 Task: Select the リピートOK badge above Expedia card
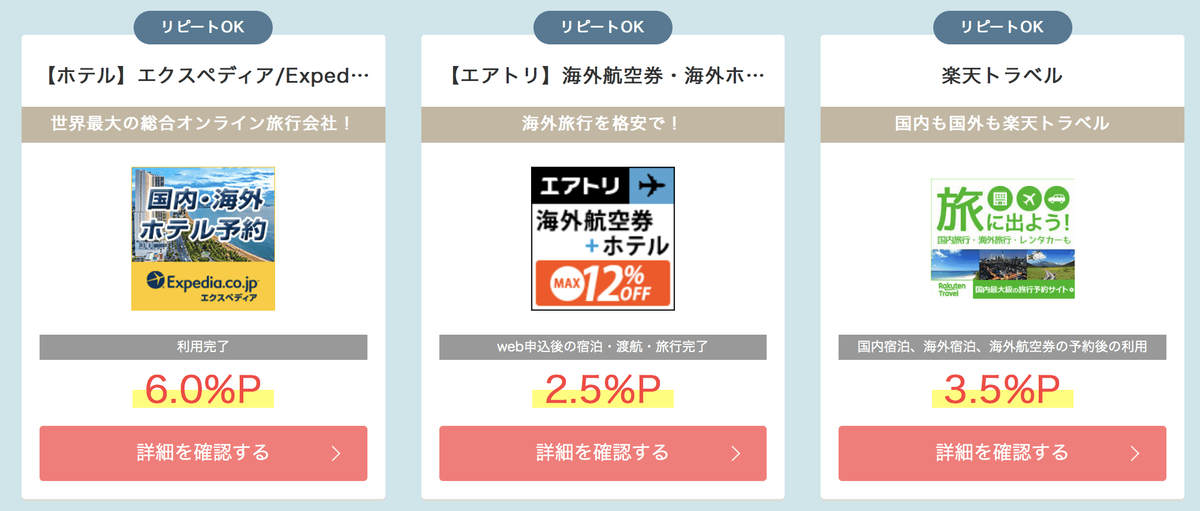pyautogui.click(x=203, y=27)
